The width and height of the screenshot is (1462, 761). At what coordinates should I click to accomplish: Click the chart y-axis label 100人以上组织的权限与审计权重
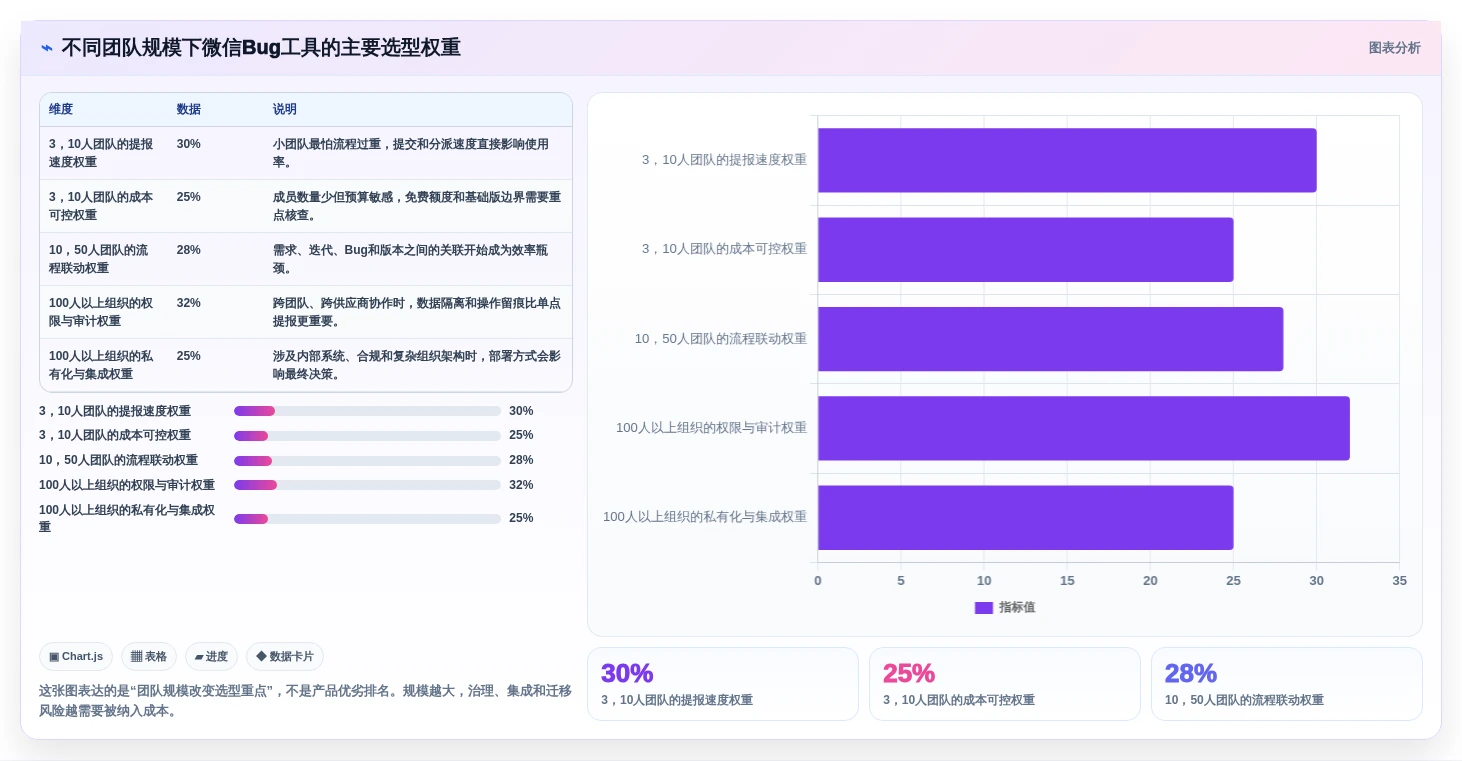pos(711,428)
